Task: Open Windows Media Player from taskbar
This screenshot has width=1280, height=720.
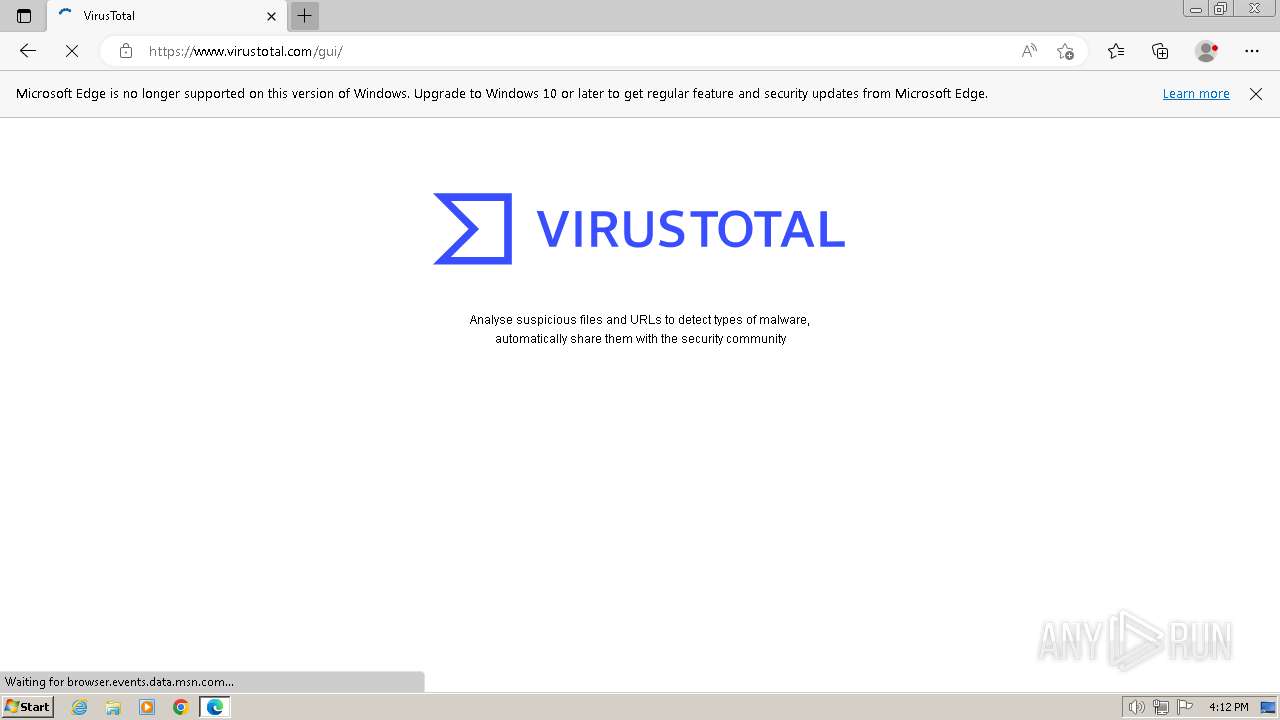Action: (x=147, y=707)
